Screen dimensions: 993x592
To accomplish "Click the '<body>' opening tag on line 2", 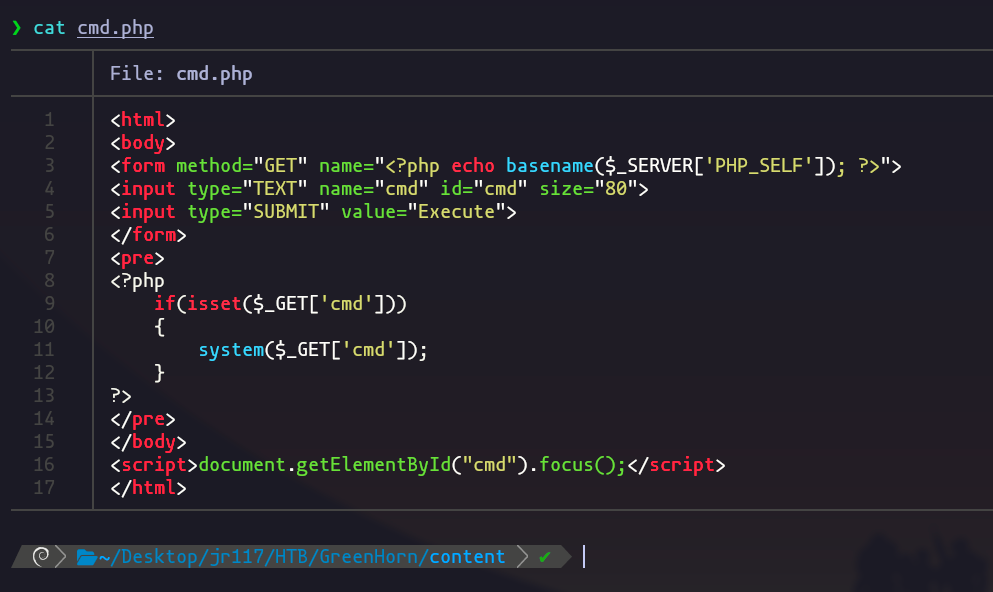I will click(143, 142).
